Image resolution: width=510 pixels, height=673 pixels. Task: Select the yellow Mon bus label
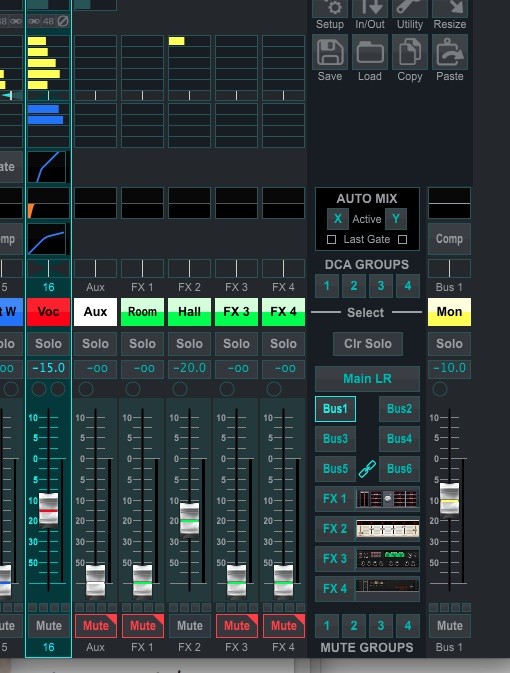[x=449, y=312]
